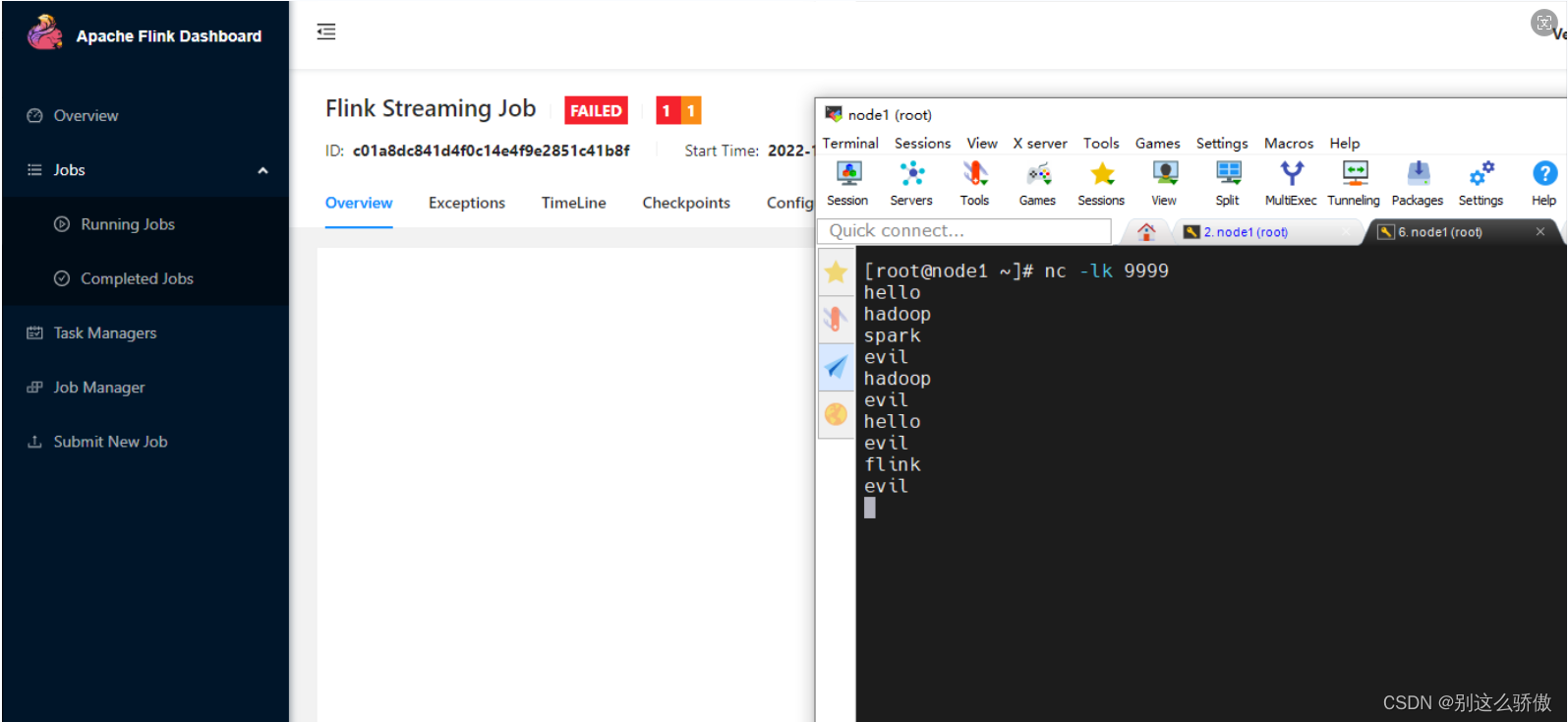Open the Terminal menu in MobaXterm
The height and width of the screenshot is (722, 1568).
850,144
